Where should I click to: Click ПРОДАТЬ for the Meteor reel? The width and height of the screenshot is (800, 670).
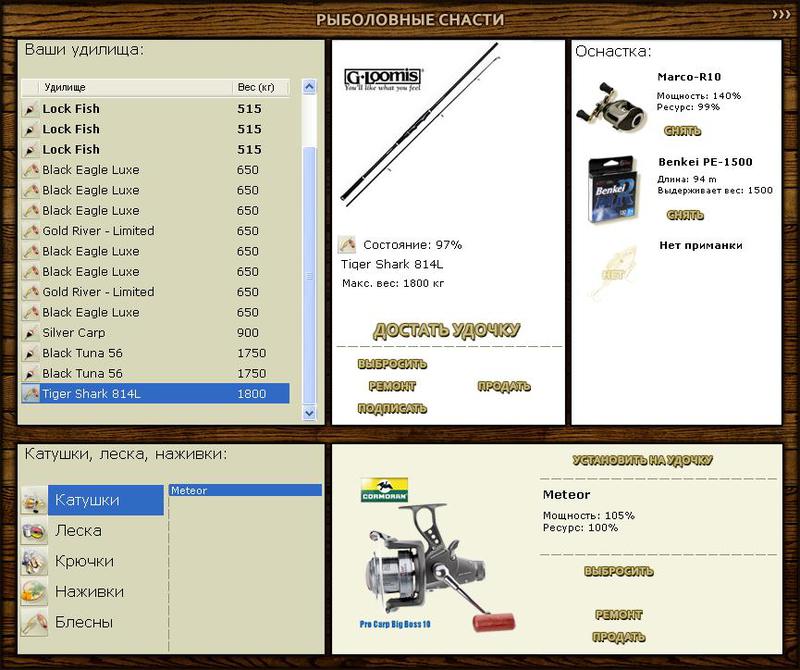(619, 637)
